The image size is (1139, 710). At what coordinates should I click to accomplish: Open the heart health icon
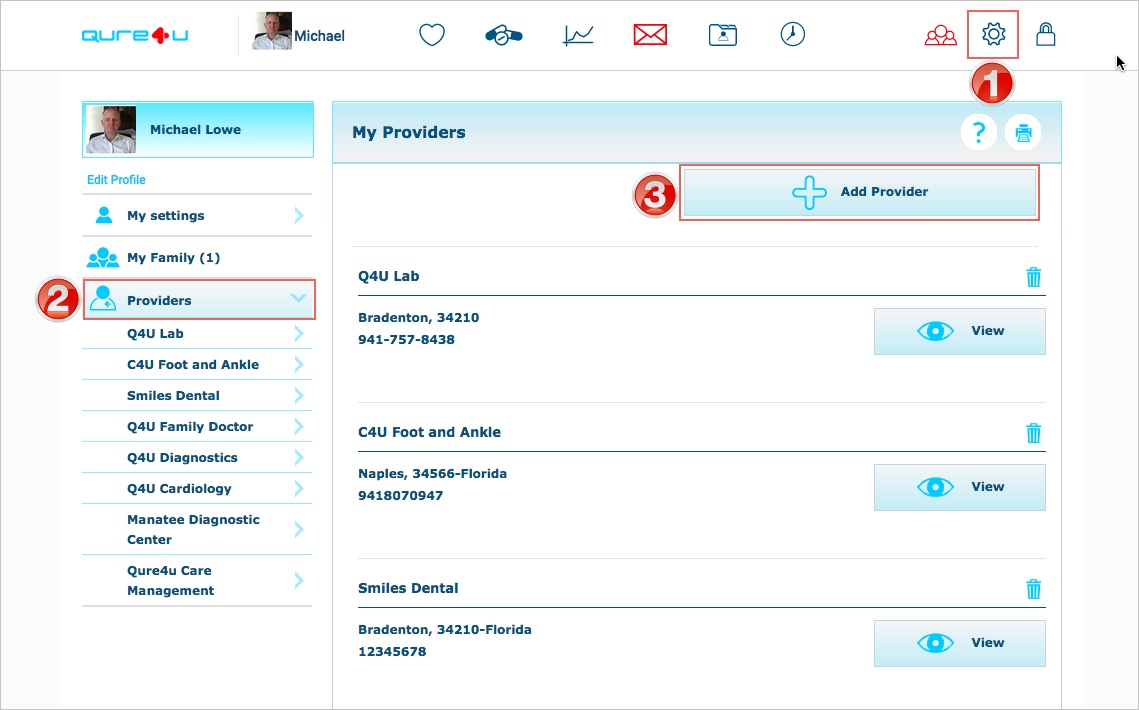[x=431, y=35]
